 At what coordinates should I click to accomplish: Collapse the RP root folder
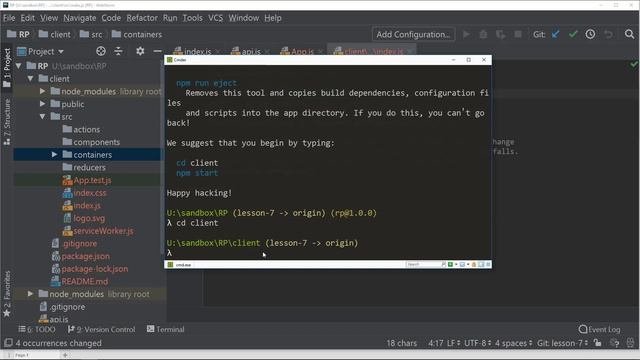point(18,66)
